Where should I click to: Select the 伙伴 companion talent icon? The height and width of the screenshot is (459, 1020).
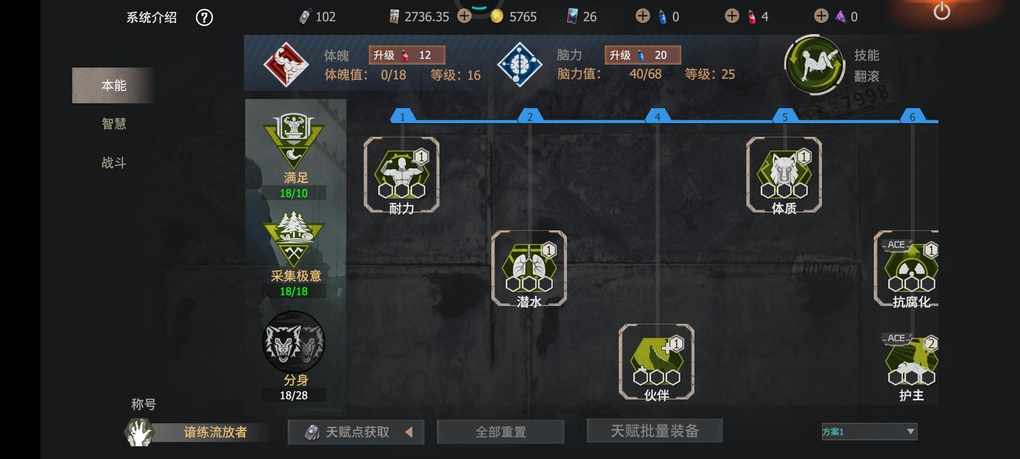tap(656, 361)
